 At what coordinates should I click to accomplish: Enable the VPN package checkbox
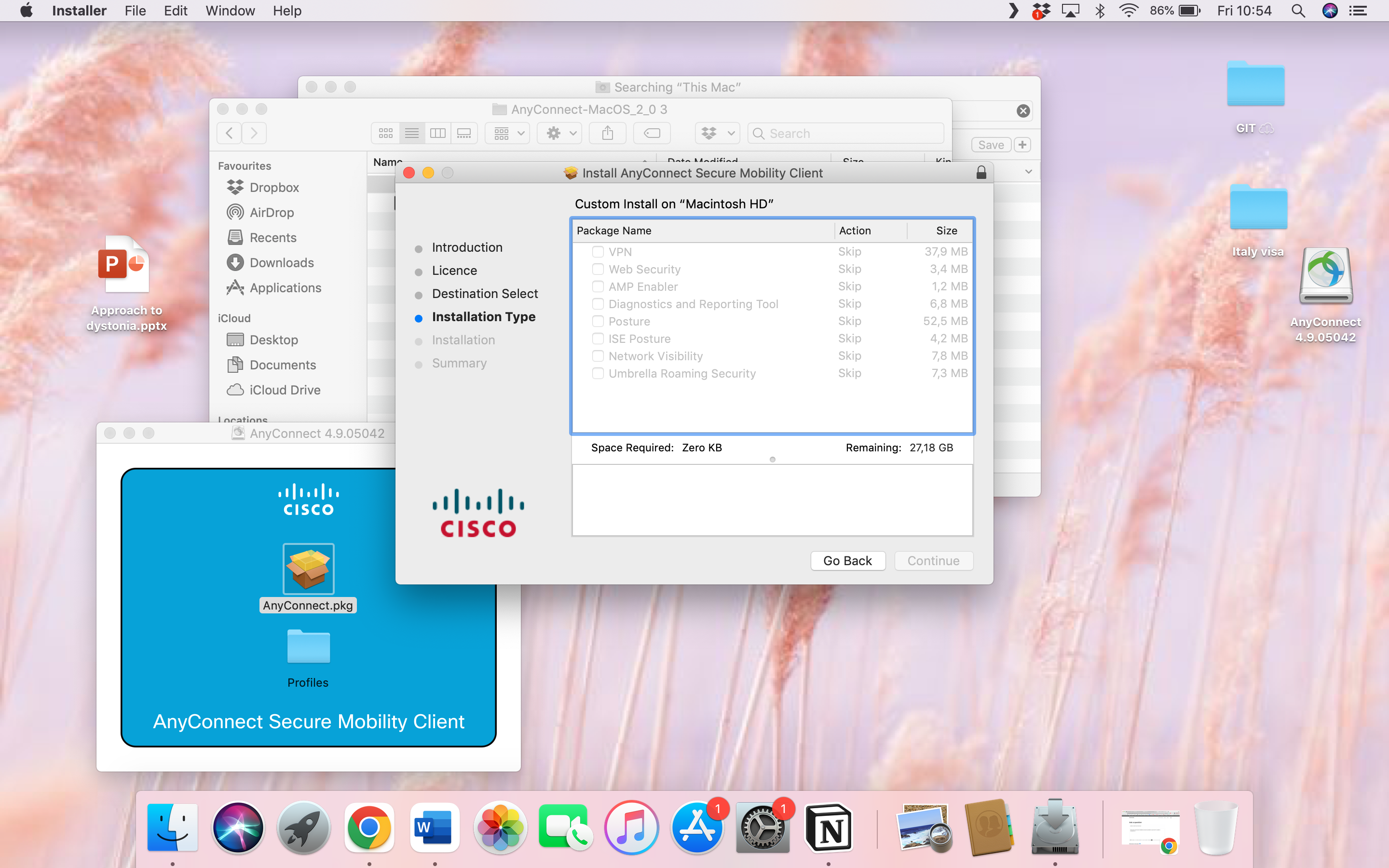(598, 251)
